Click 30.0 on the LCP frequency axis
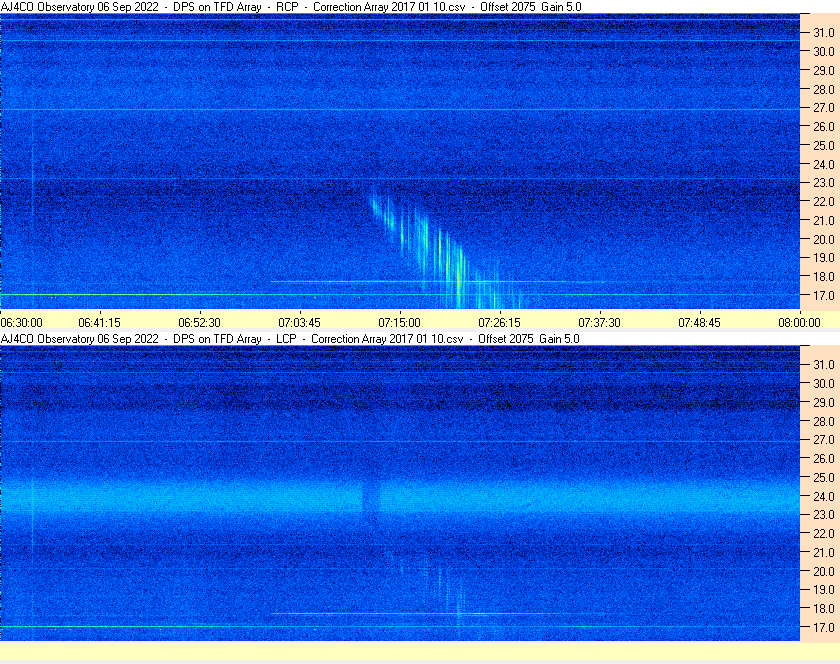840x664 pixels. pyautogui.click(x=824, y=383)
